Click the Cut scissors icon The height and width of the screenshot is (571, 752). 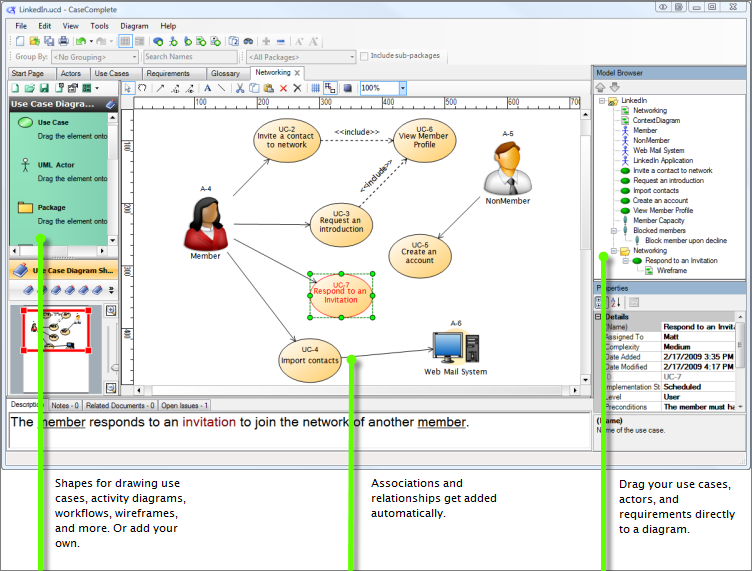240,88
